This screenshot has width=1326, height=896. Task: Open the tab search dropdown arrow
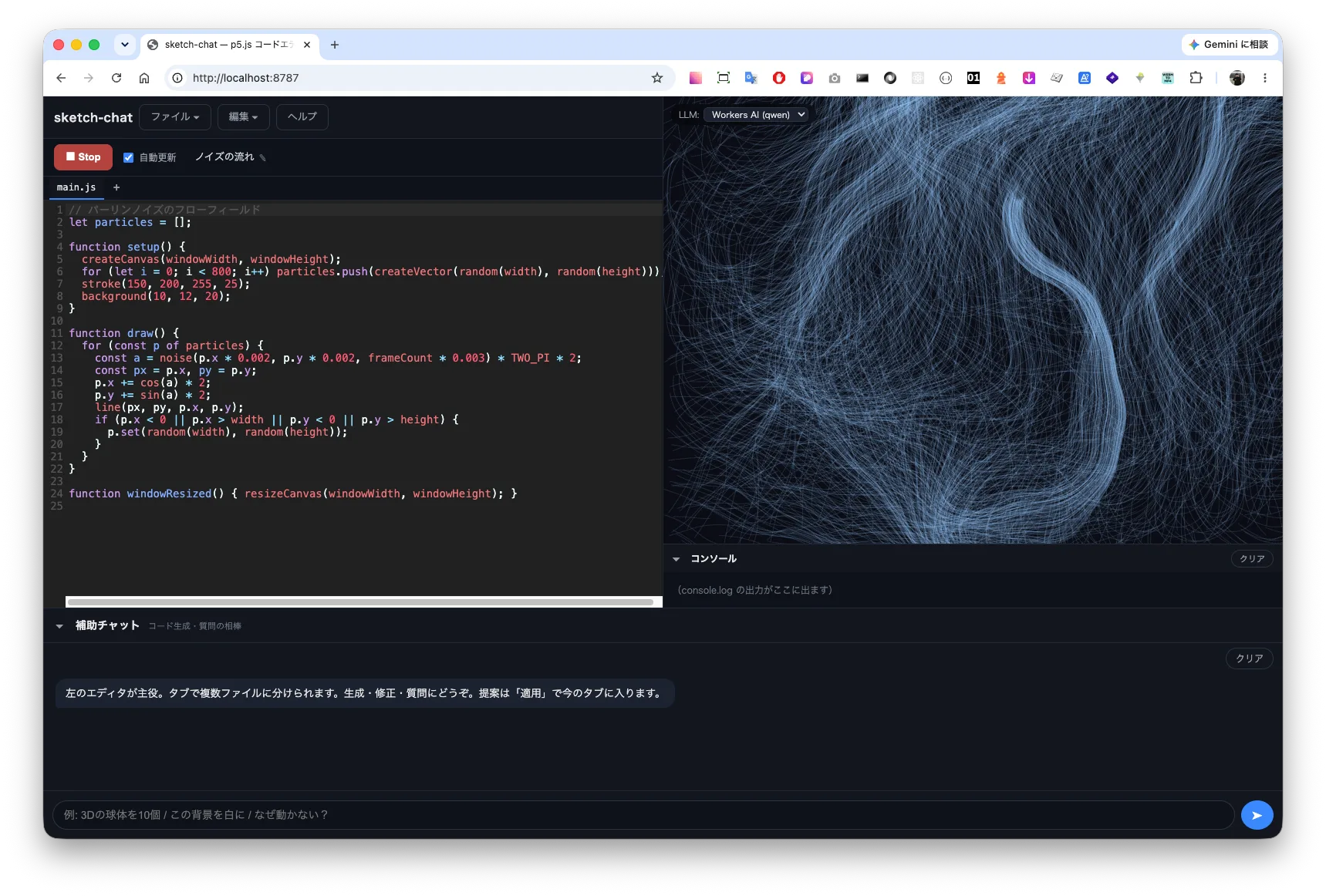coord(125,45)
